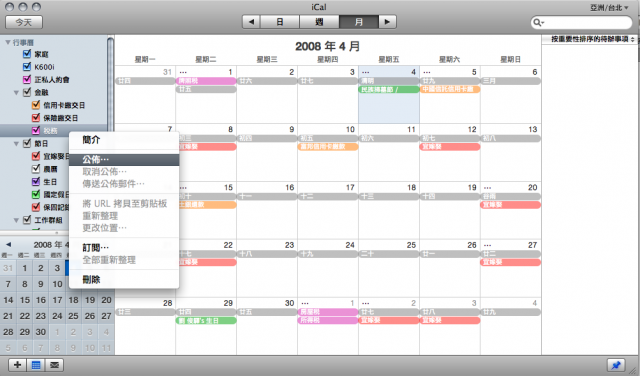Select the orange event on April 10
The image size is (640, 376).
click(328, 147)
